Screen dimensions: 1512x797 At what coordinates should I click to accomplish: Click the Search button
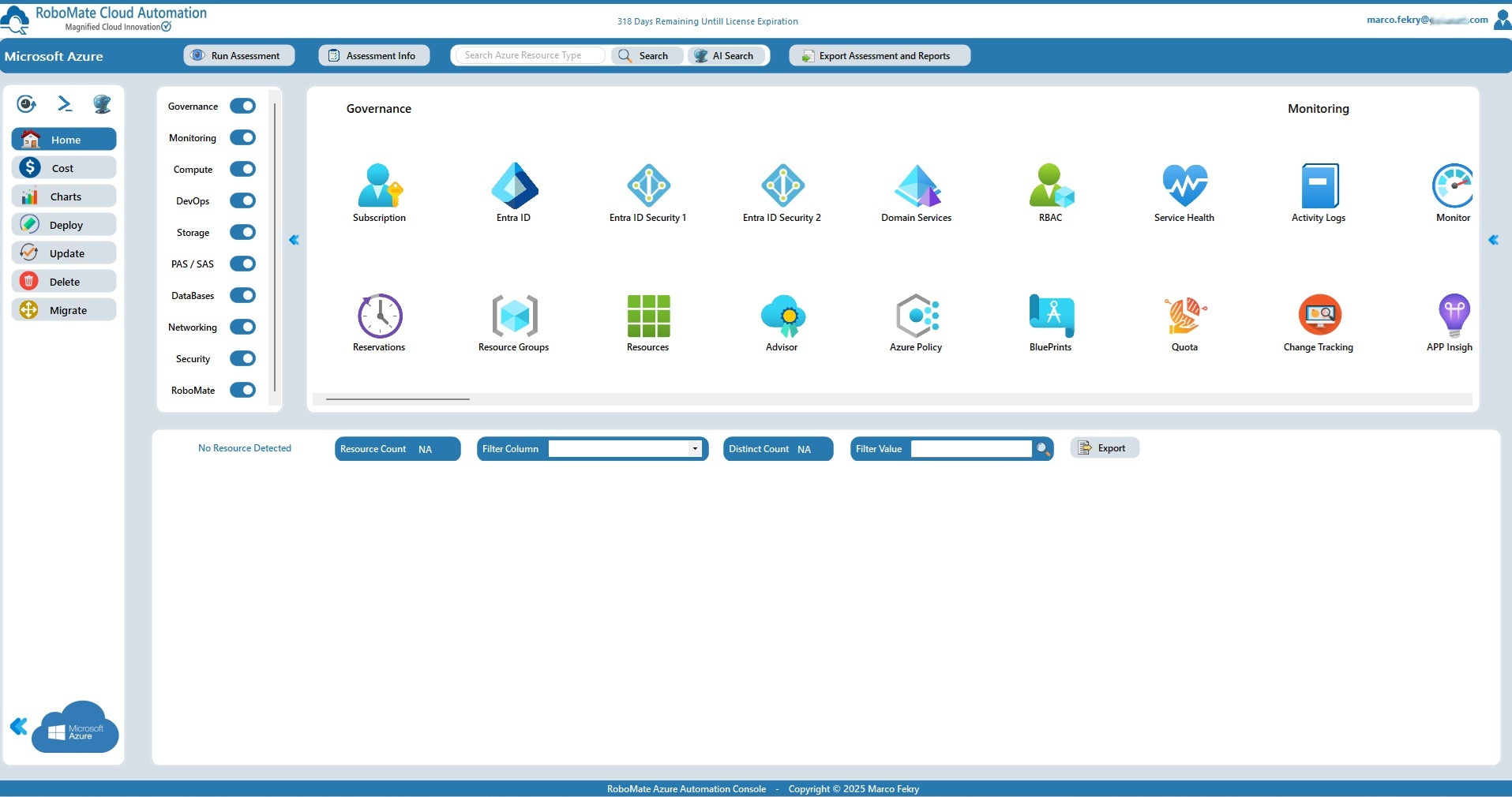(x=647, y=55)
